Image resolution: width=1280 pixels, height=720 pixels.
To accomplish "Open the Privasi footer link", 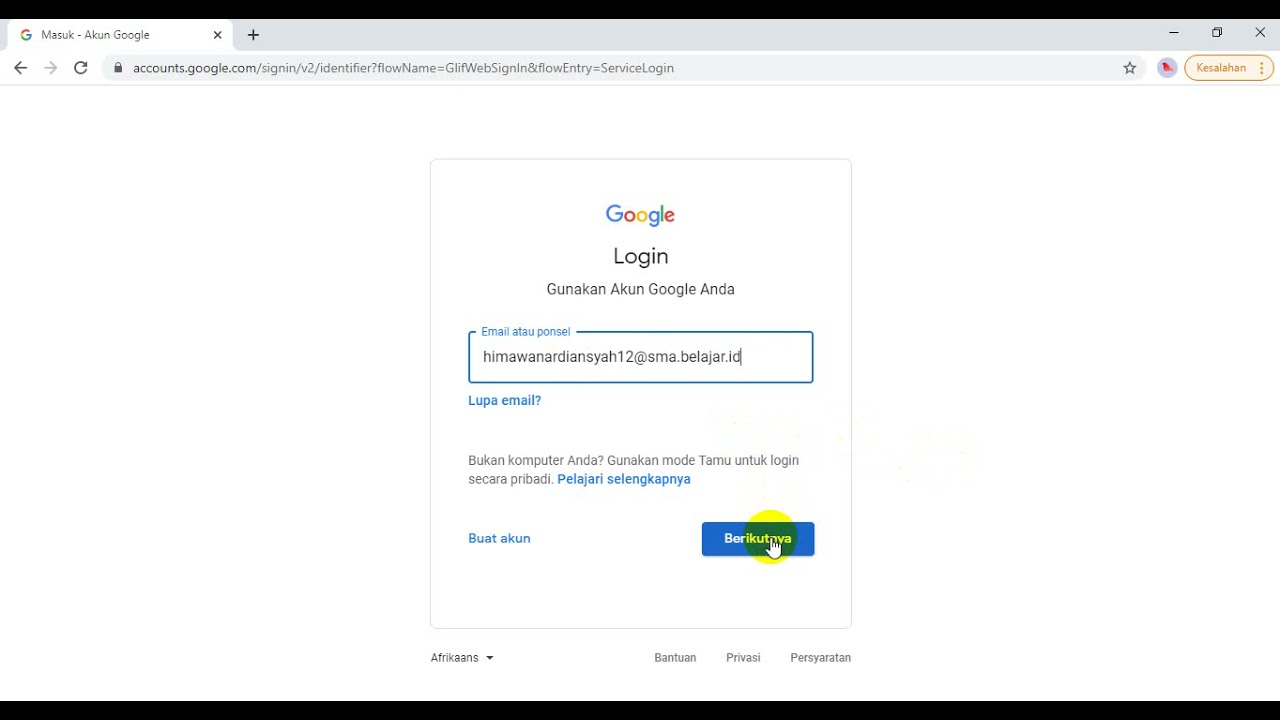I will pos(743,658).
